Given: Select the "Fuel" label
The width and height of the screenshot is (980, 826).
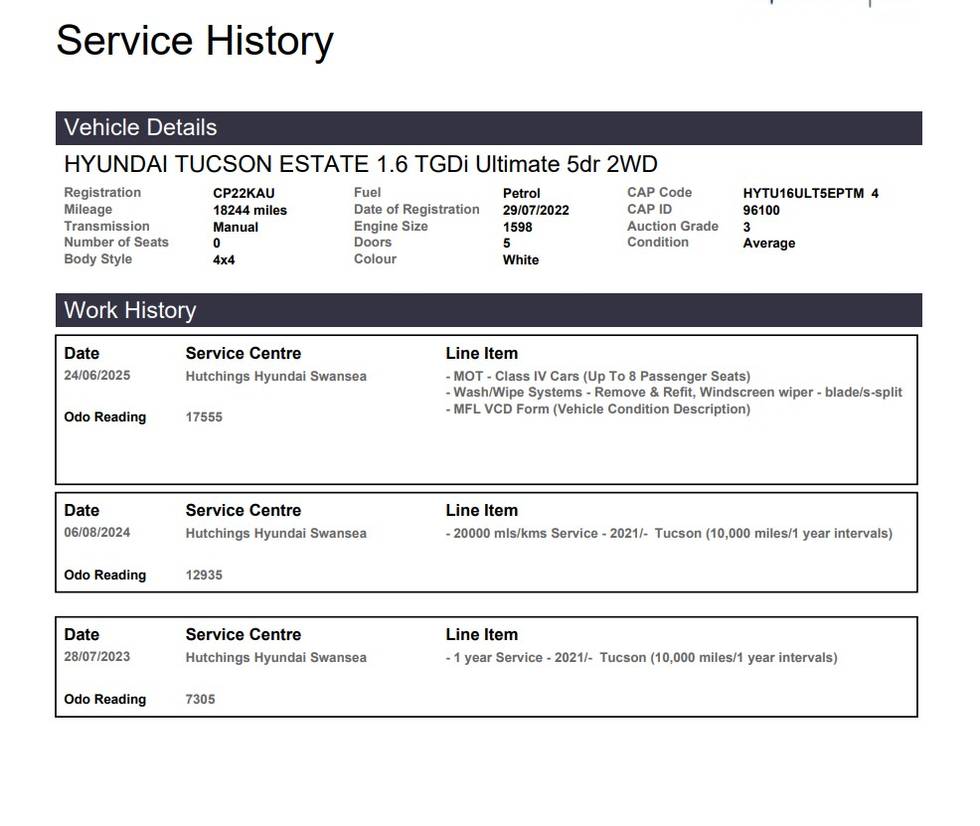Looking at the screenshot, I should [x=368, y=192].
